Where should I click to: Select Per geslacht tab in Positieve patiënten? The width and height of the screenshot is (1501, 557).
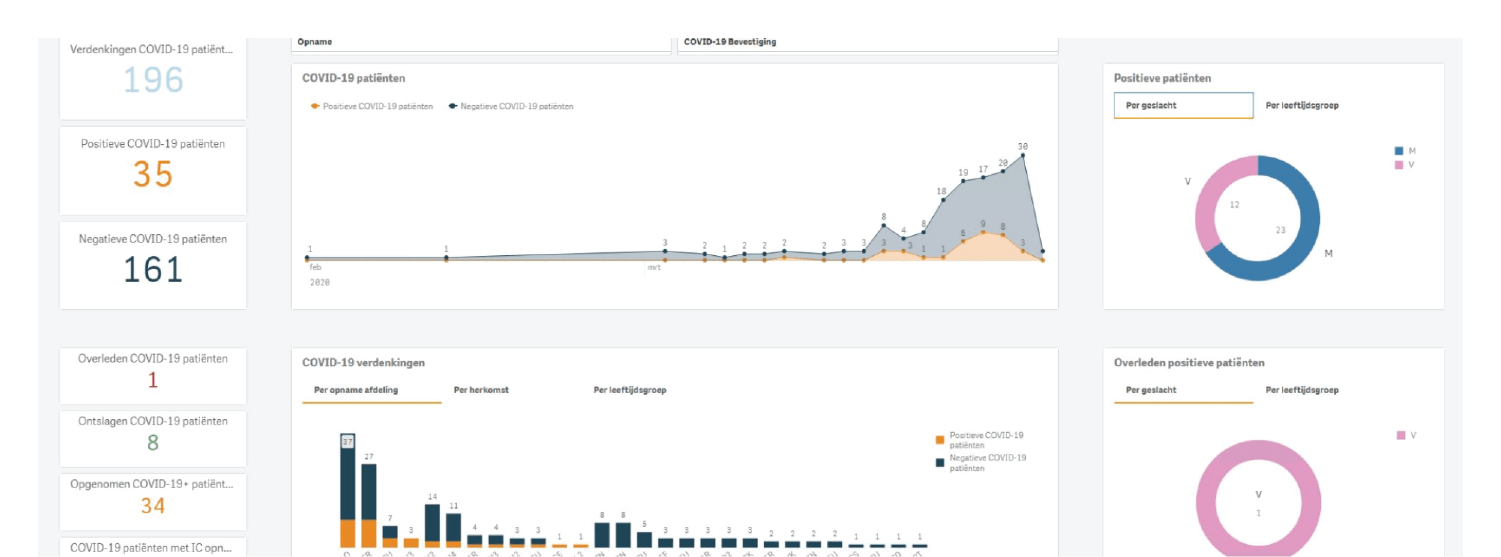(x=1183, y=105)
